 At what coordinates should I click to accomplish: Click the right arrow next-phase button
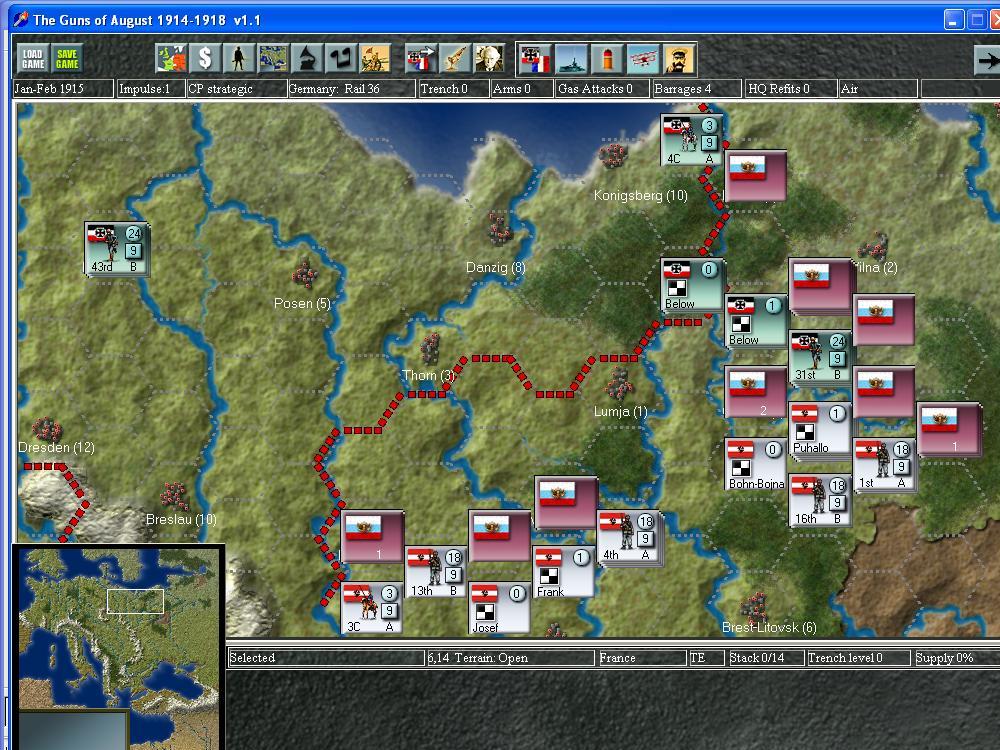click(987, 60)
